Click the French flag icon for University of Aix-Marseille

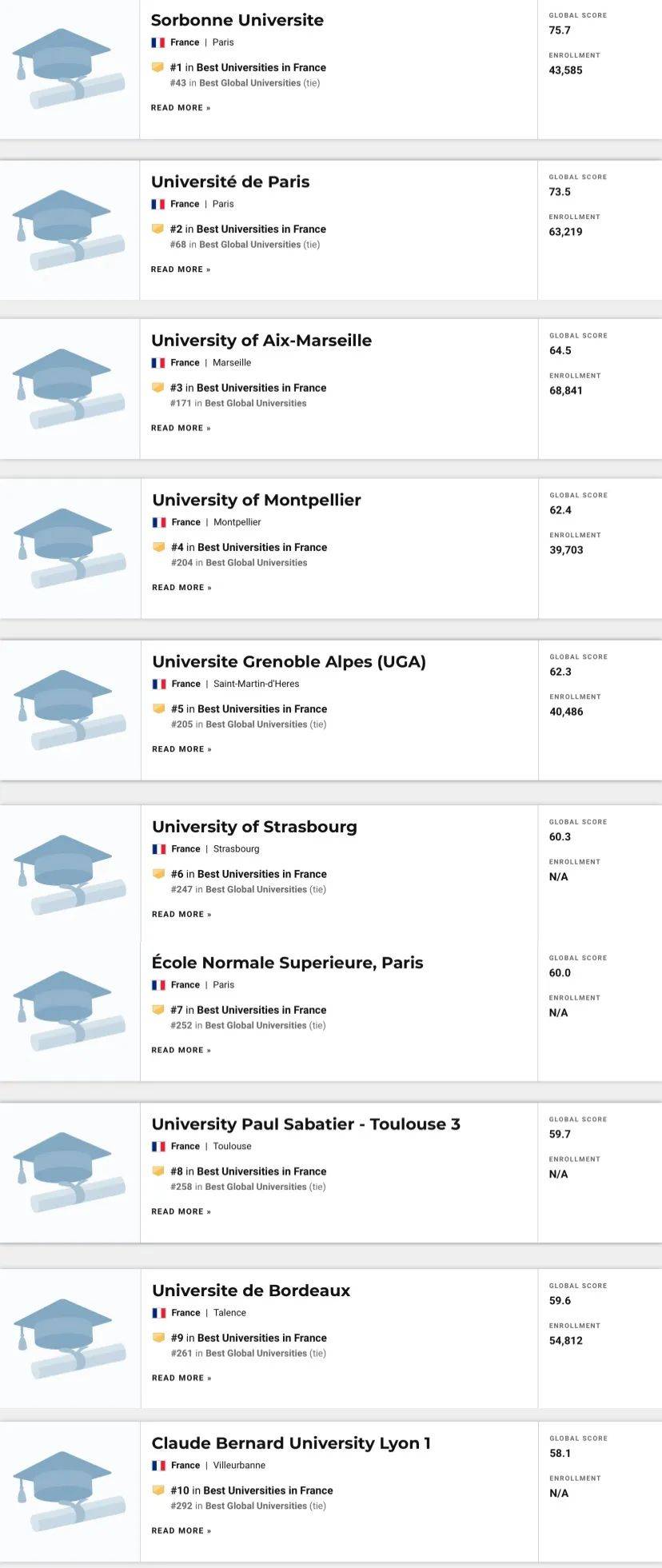pos(158,363)
